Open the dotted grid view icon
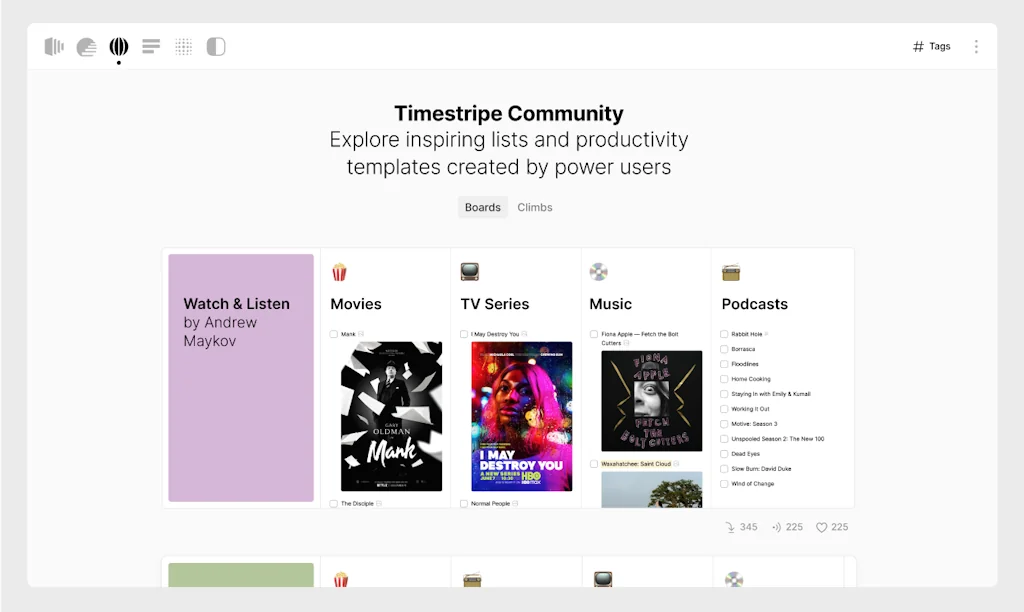The height and width of the screenshot is (612, 1024). pyautogui.click(x=183, y=46)
